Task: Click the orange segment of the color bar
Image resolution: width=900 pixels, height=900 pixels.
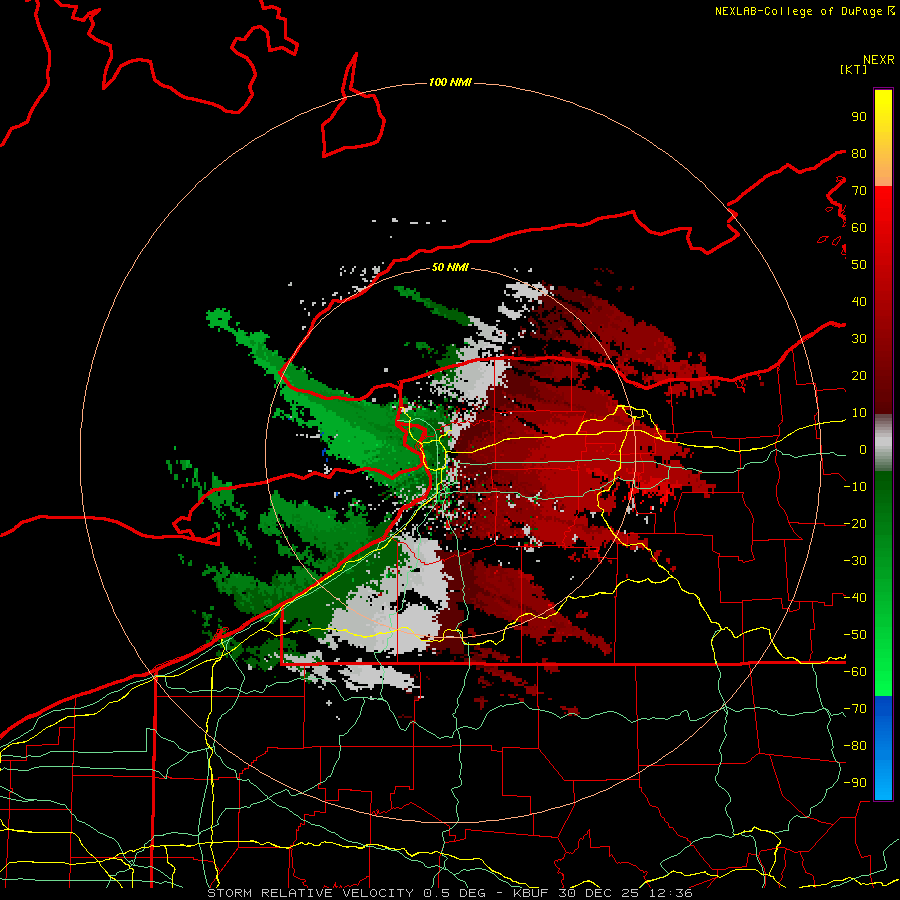Action: [883, 170]
